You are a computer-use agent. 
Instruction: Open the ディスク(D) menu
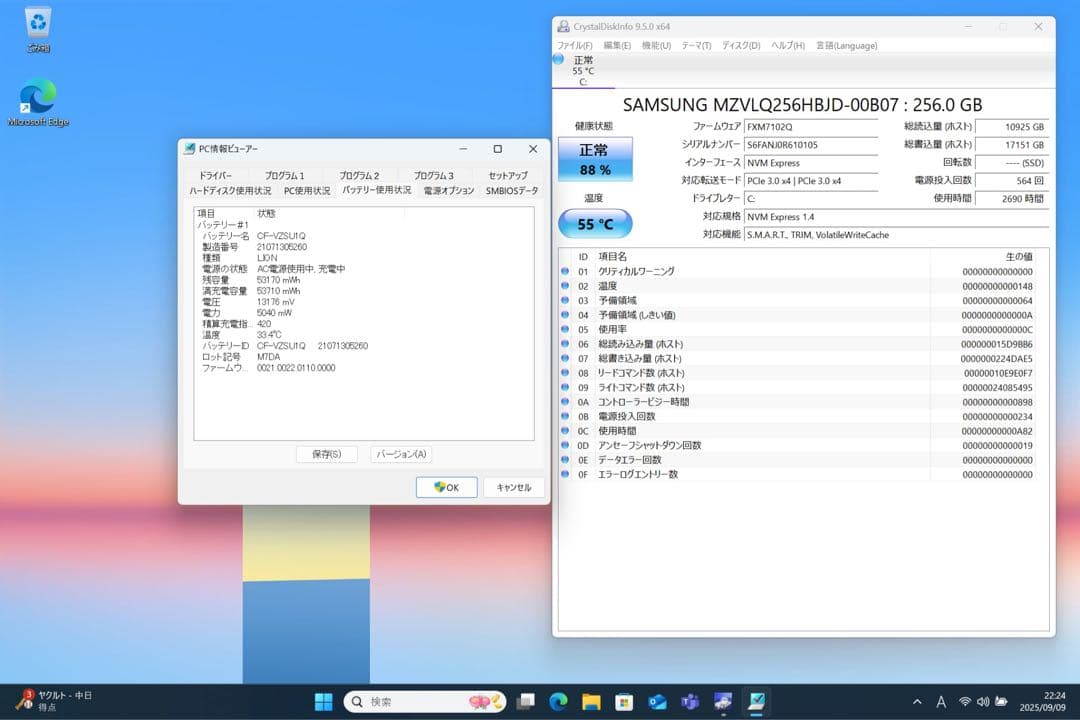(x=740, y=45)
